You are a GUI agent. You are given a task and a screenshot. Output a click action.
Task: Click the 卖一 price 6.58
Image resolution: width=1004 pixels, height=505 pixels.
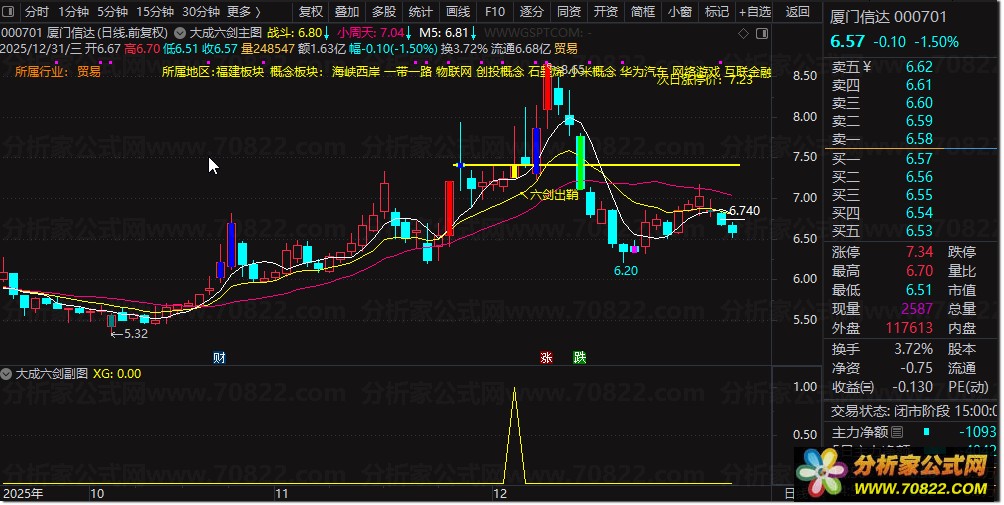tap(919, 139)
